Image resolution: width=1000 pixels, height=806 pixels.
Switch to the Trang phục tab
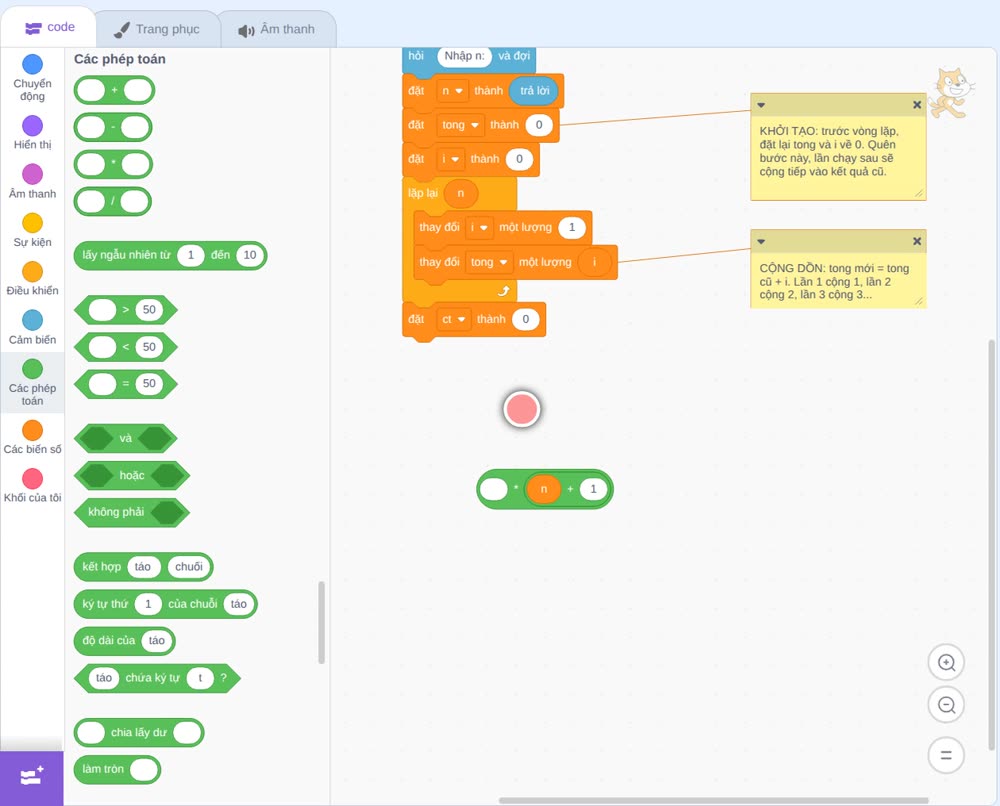point(157,29)
